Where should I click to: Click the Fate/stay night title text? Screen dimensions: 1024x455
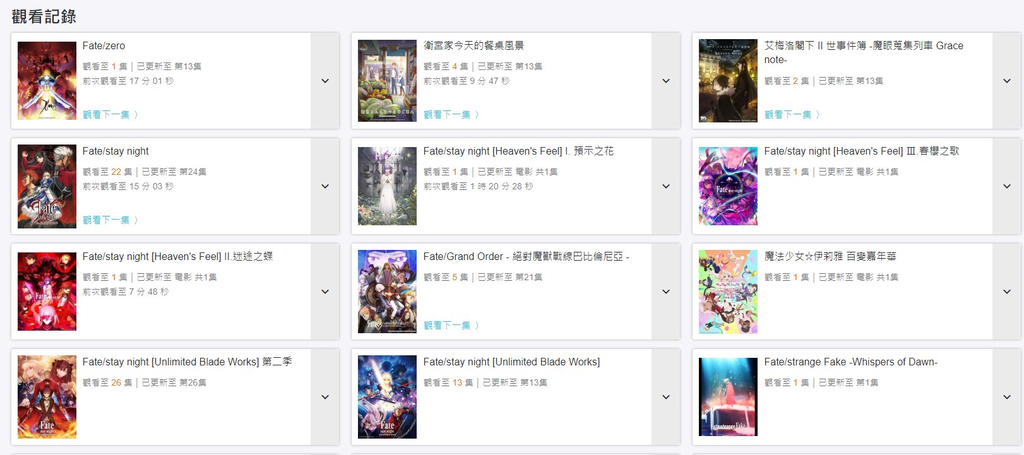click(x=116, y=151)
